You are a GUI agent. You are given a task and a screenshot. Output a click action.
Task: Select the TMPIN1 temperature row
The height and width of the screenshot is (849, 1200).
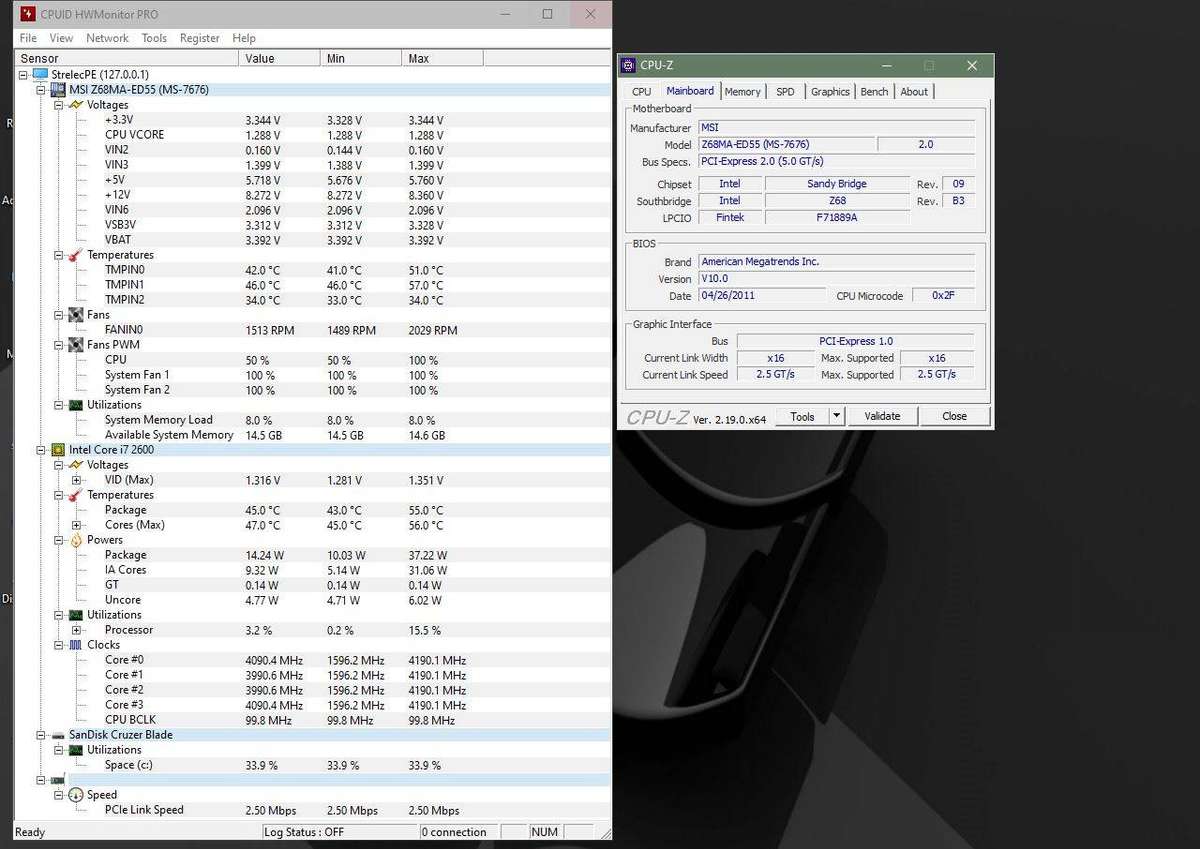pyautogui.click(x=311, y=285)
